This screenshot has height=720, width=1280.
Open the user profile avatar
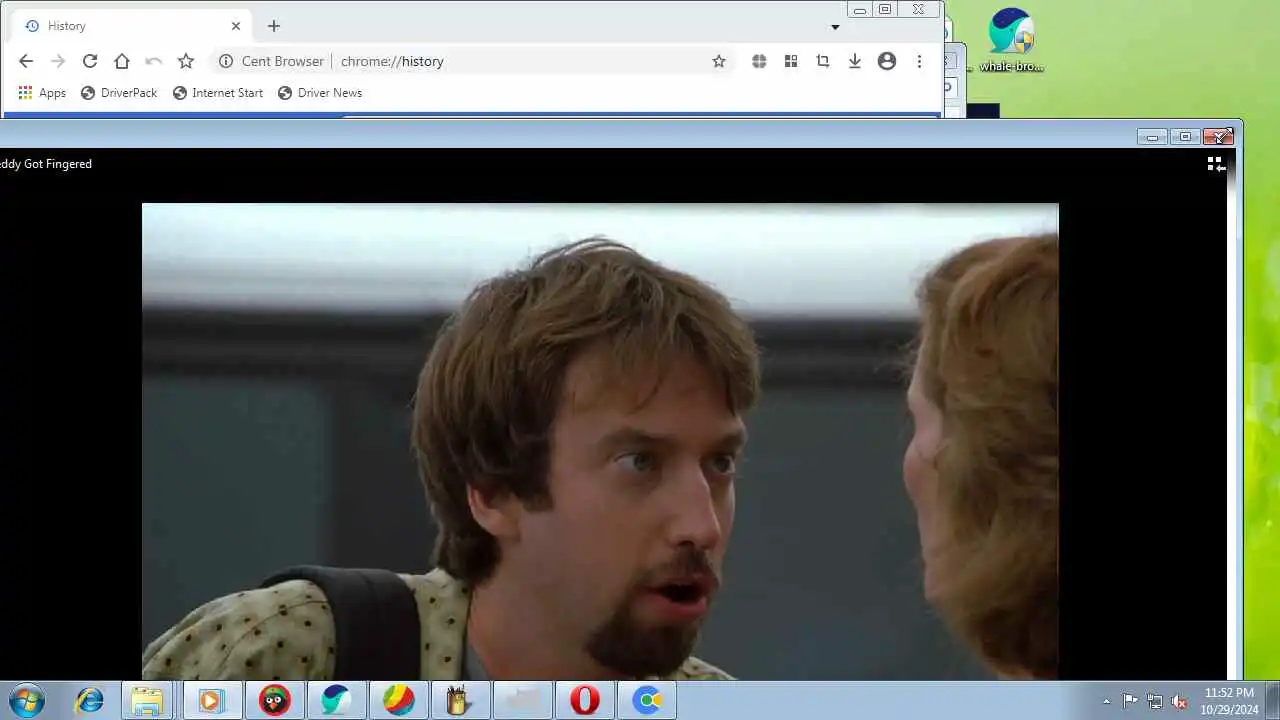[x=887, y=61]
